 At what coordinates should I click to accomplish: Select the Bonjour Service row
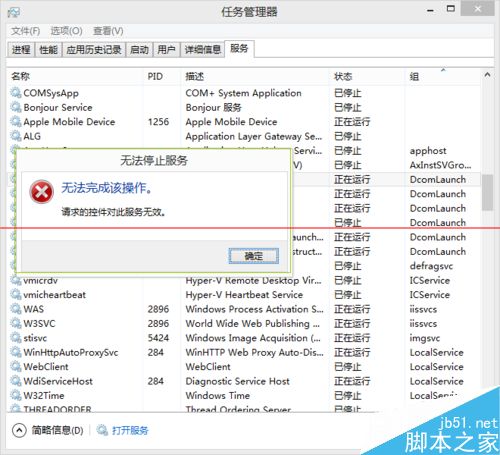243,107
